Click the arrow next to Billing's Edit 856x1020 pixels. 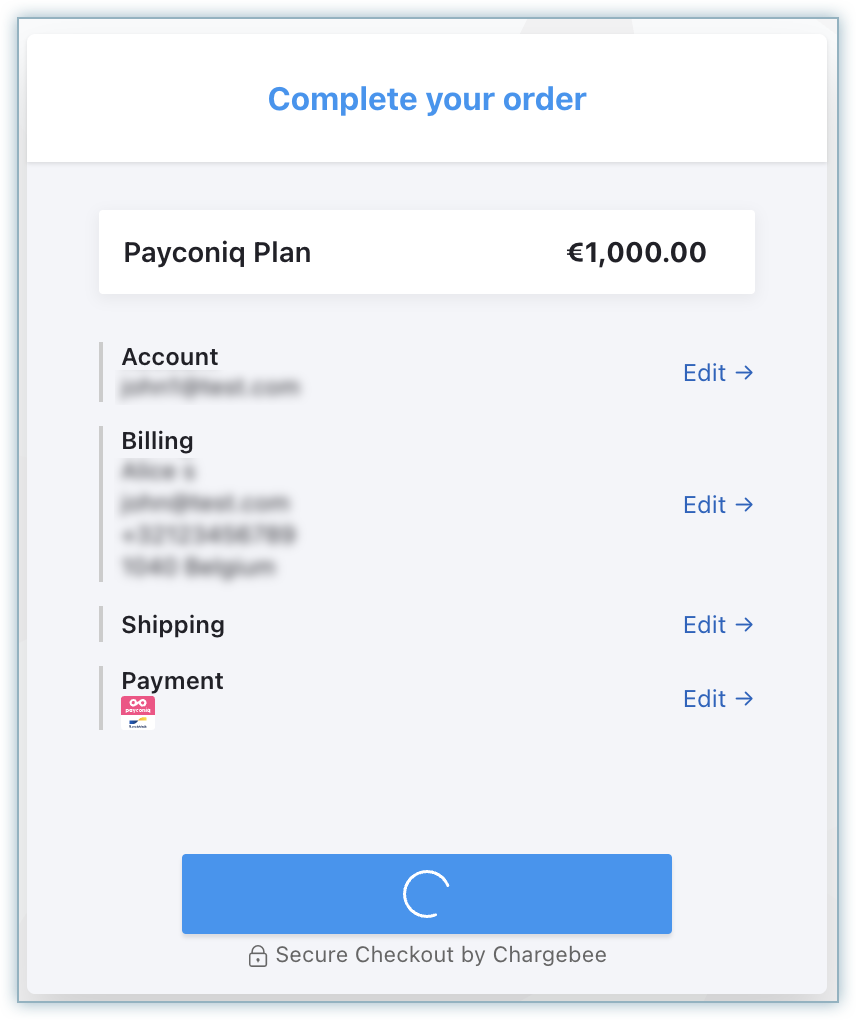(744, 505)
